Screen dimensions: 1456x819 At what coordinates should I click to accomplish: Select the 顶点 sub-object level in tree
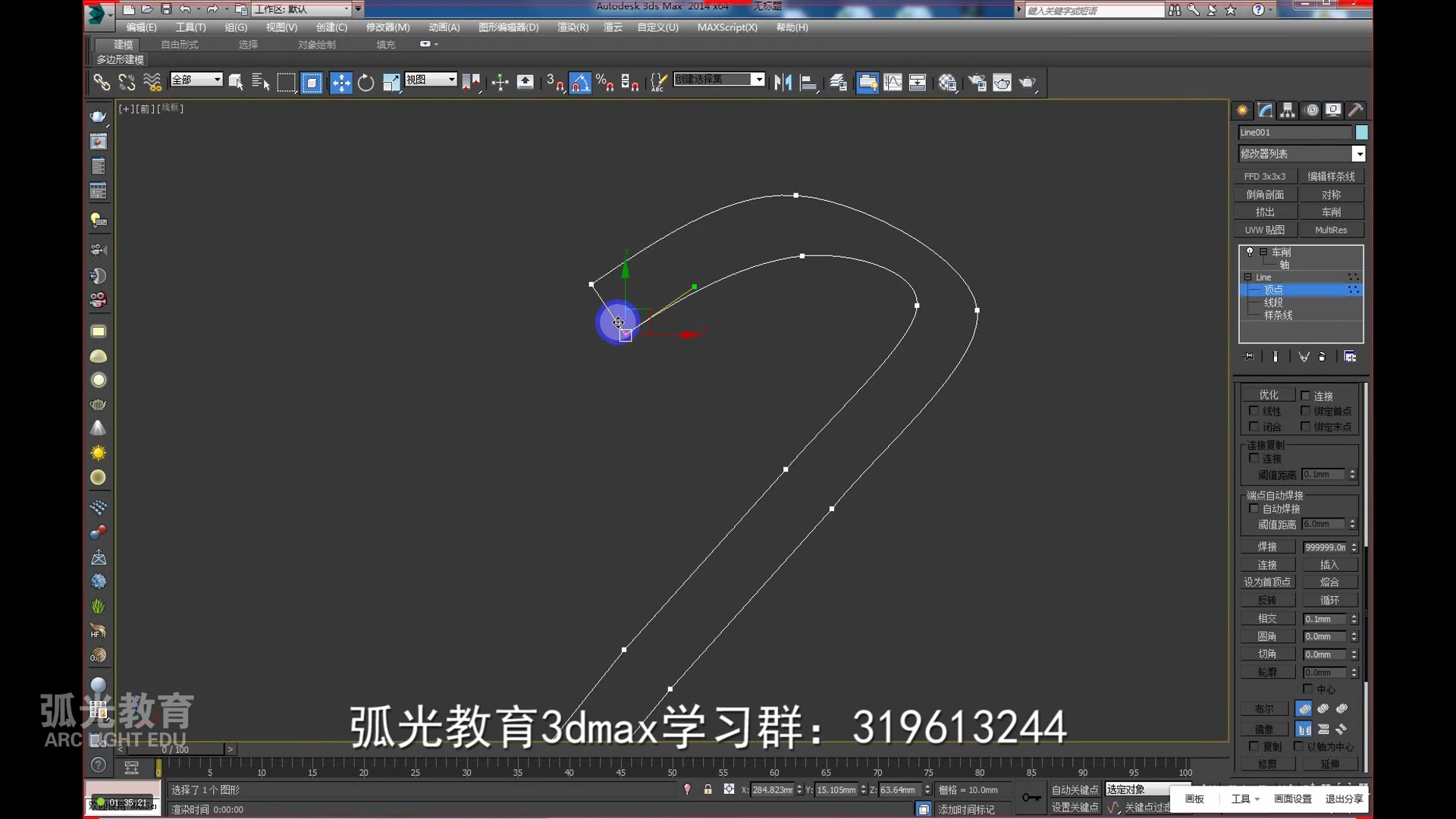[1274, 289]
